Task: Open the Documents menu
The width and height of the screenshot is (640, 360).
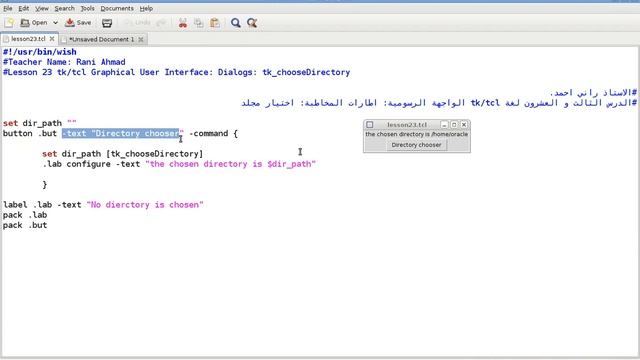Action: 117,8
